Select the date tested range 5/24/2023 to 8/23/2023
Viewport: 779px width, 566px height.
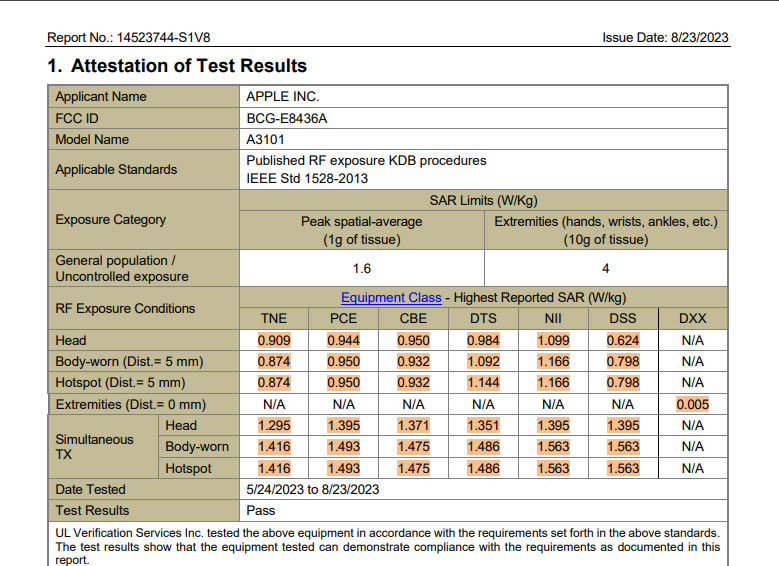point(312,489)
